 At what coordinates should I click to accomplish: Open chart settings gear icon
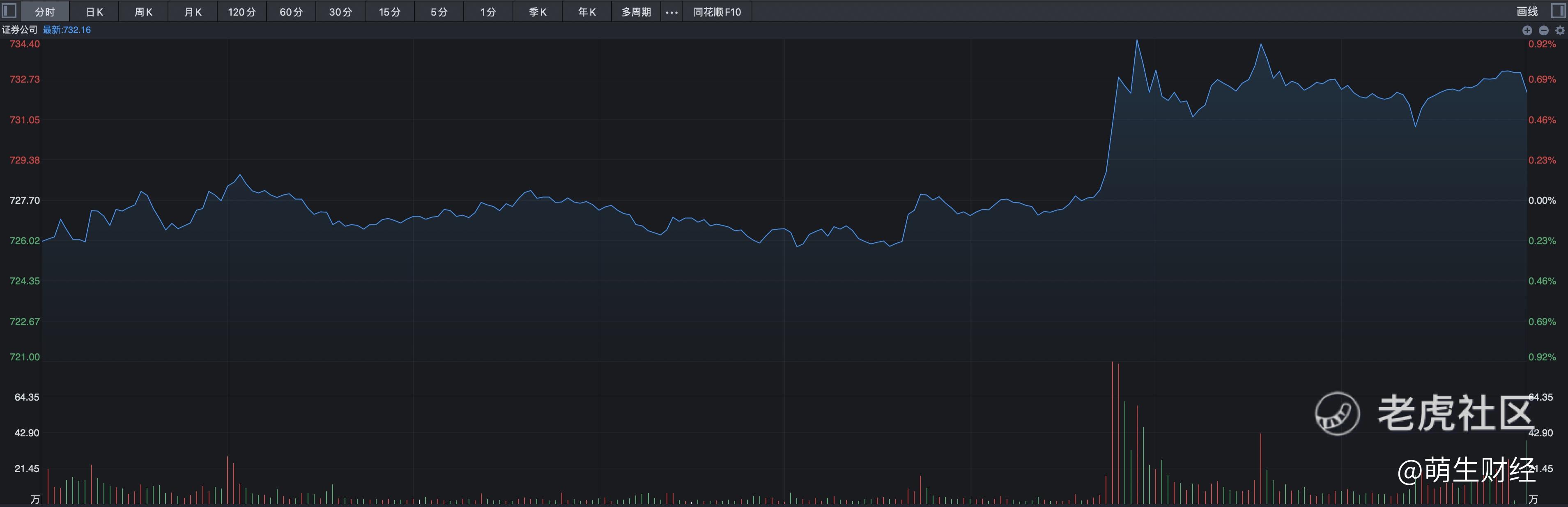[1559, 30]
